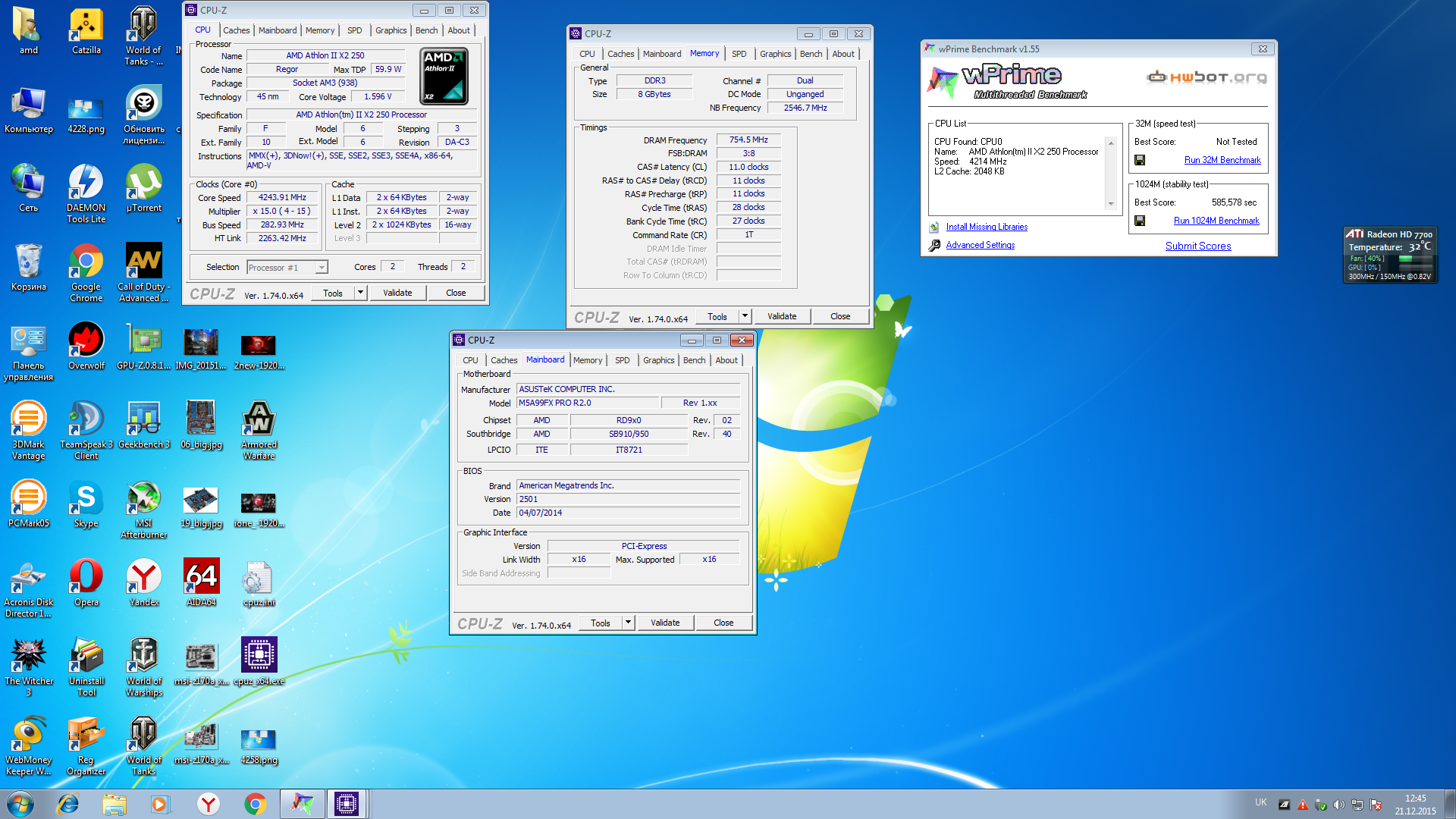This screenshot has height=819, width=1456.
Task: Open AIDA64 desktop icon
Action: pyautogui.click(x=202, y=583)
